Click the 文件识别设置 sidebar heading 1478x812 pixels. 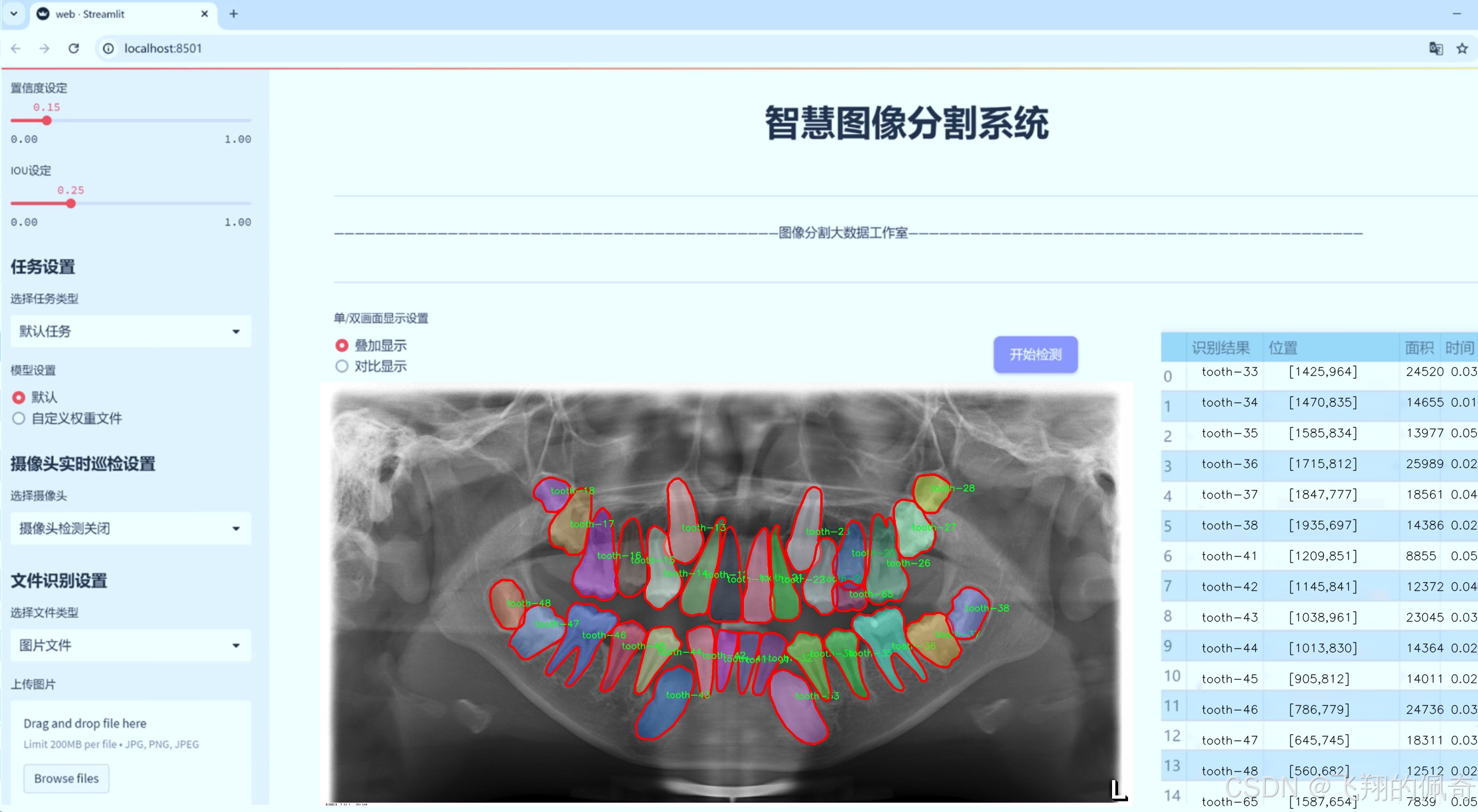[59, 580]
